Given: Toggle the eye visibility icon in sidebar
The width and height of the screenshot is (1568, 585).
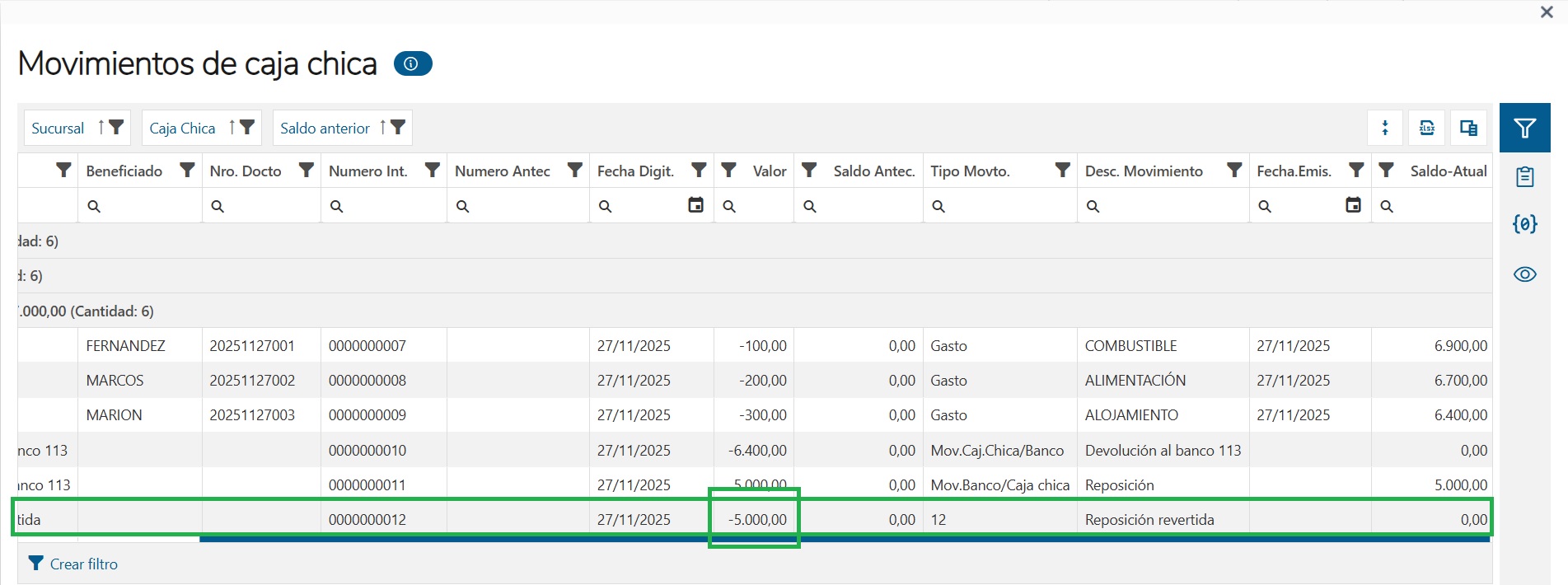Looking at the screenshot, I should pos(1524,274).
